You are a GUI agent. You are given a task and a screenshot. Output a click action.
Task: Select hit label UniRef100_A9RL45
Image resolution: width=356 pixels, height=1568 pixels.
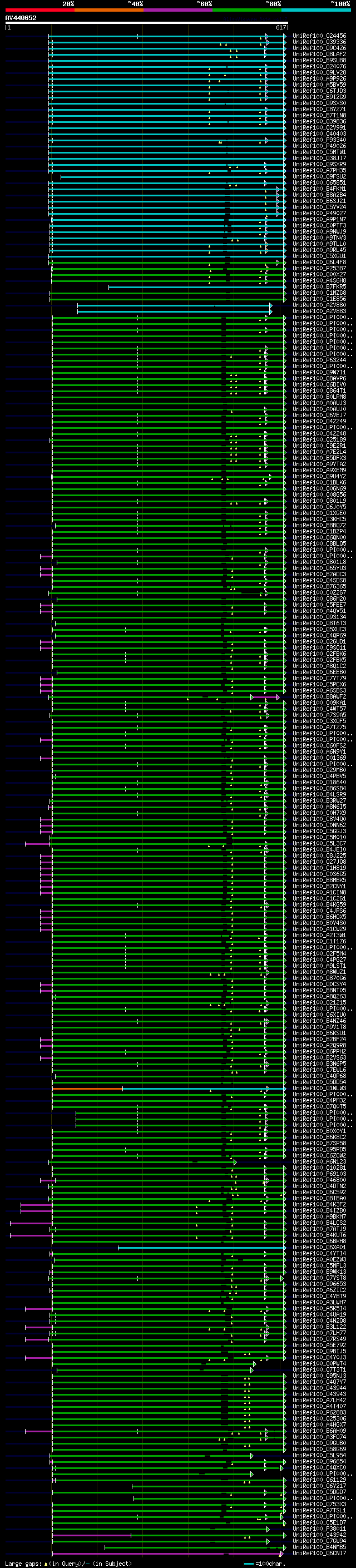[319, 250]
